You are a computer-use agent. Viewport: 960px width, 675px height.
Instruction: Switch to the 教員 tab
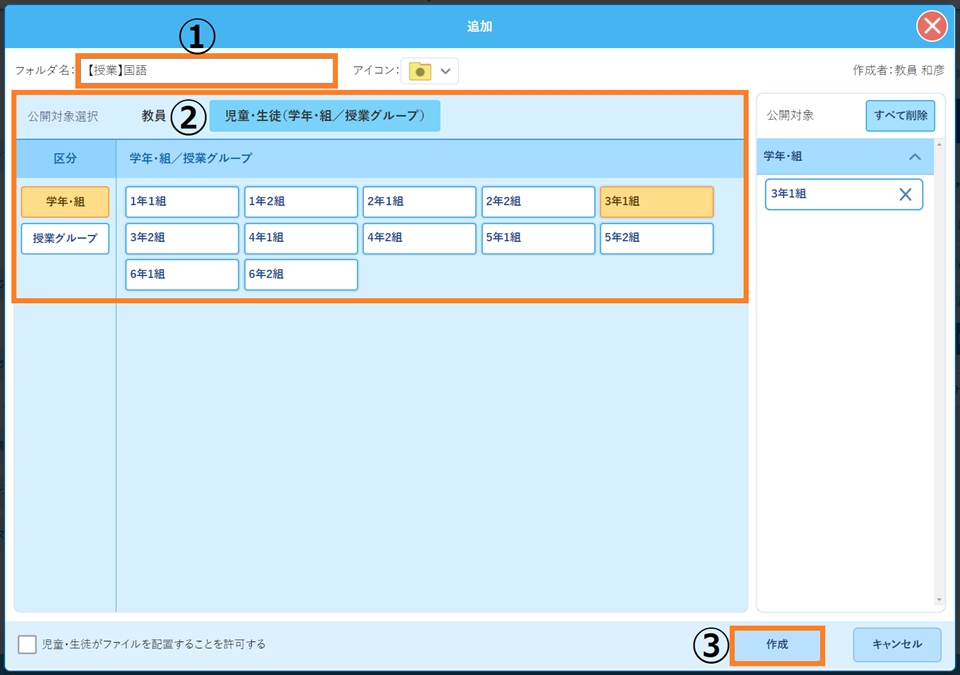tap(153, 116)
